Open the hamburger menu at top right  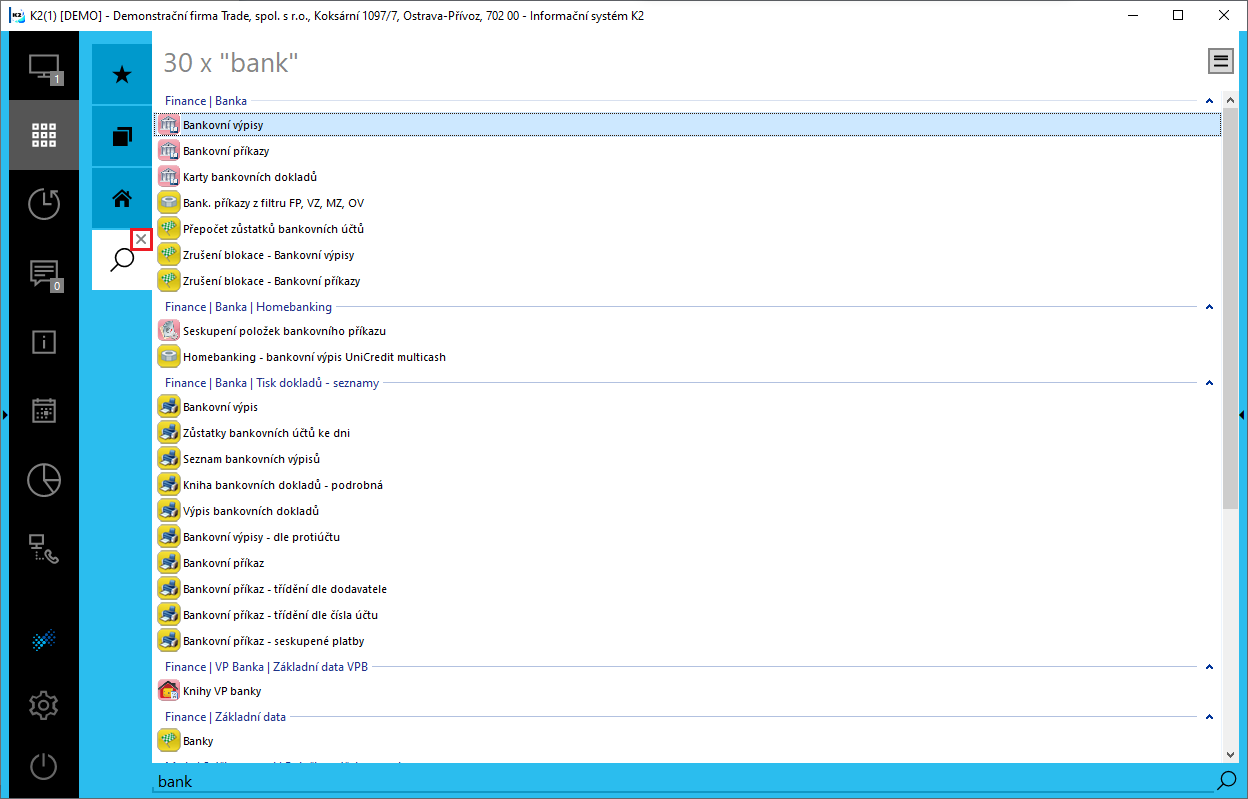pyautogui.click(x=1220, y=60)
